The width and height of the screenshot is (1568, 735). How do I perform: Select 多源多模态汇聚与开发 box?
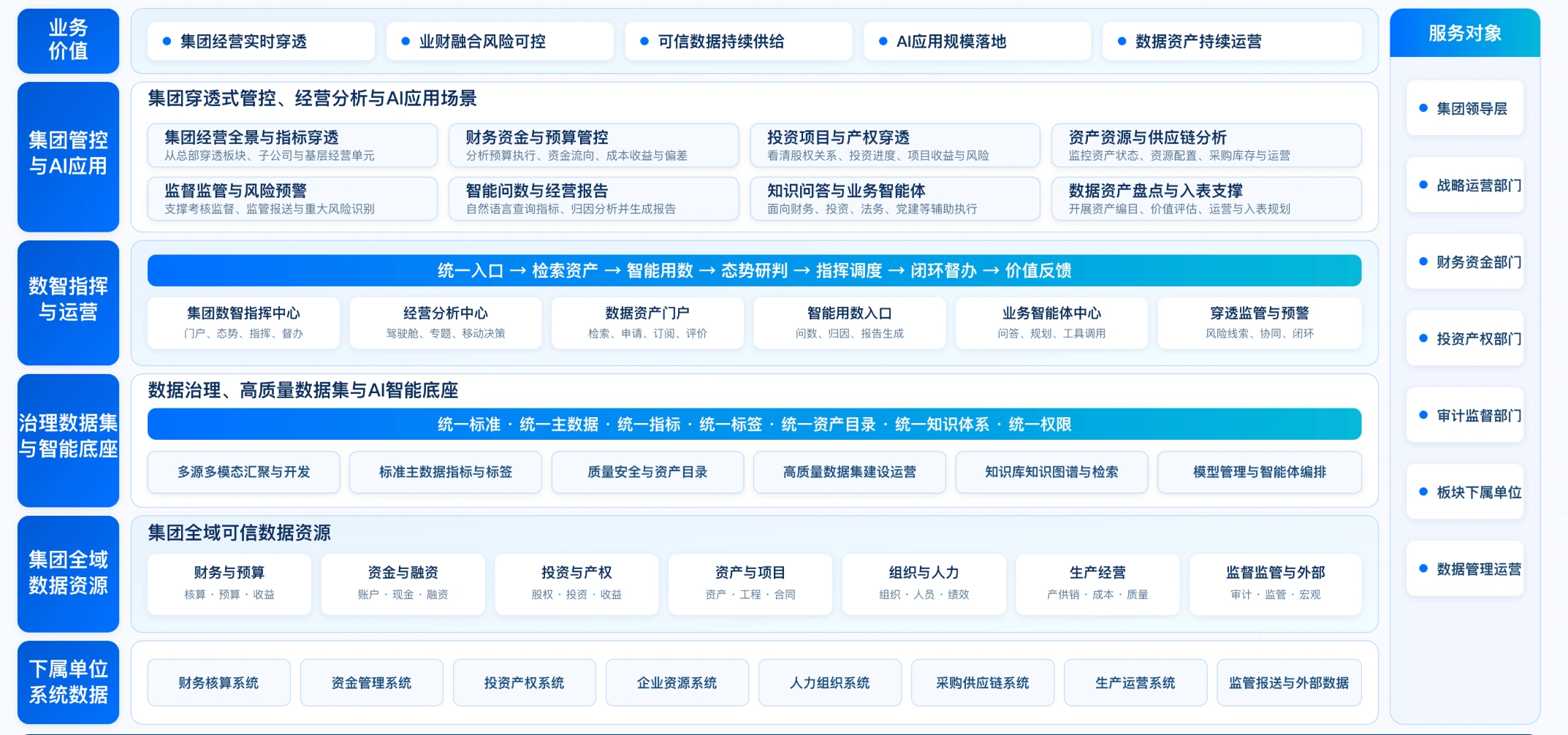(243, 472)
